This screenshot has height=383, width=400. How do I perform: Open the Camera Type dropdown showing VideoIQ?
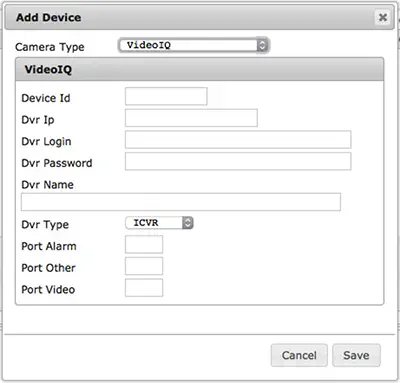(x=194, y=45)
